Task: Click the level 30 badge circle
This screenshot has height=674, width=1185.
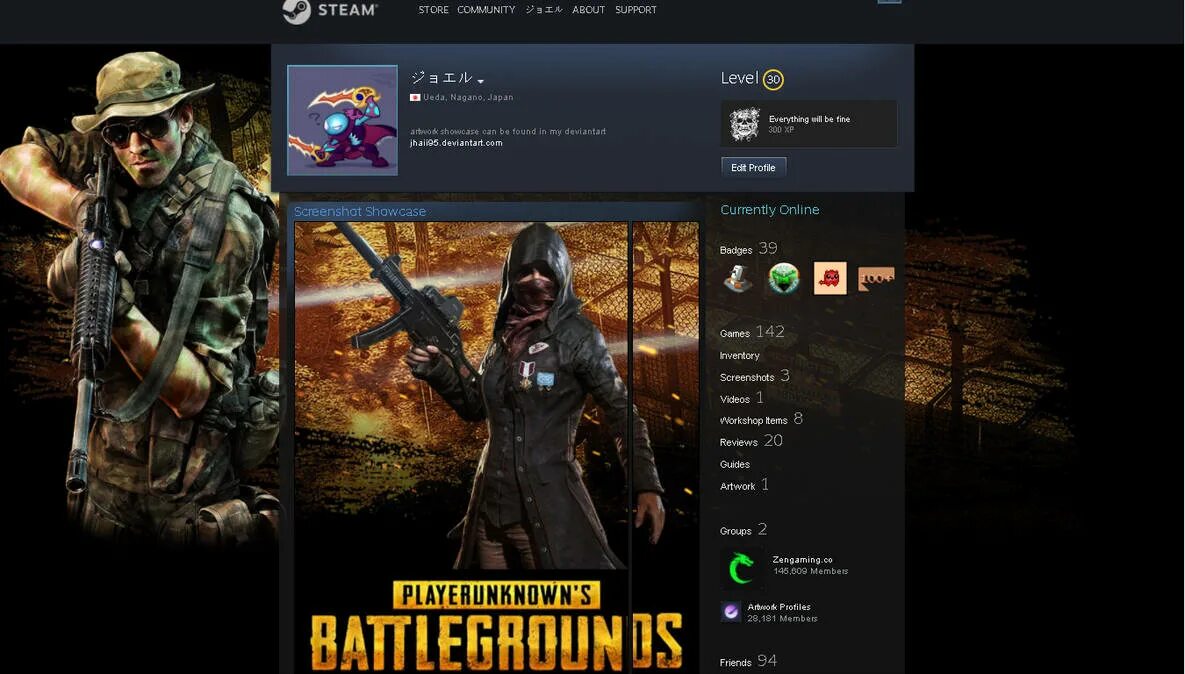Action: (x=772, y=79)
